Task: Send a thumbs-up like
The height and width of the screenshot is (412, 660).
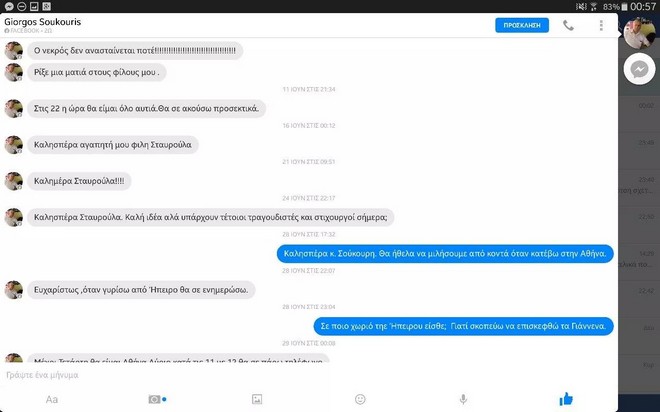Action: tap(566, 399)
